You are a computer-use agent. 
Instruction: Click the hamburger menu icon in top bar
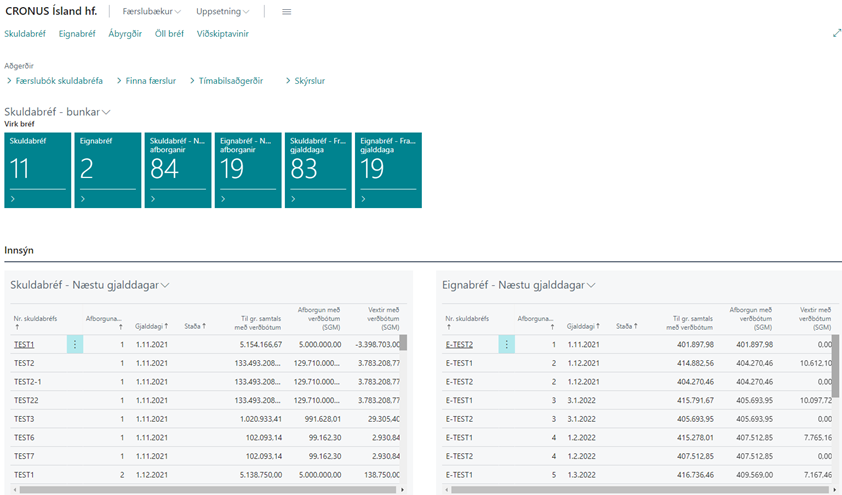[x=287, y=12]
